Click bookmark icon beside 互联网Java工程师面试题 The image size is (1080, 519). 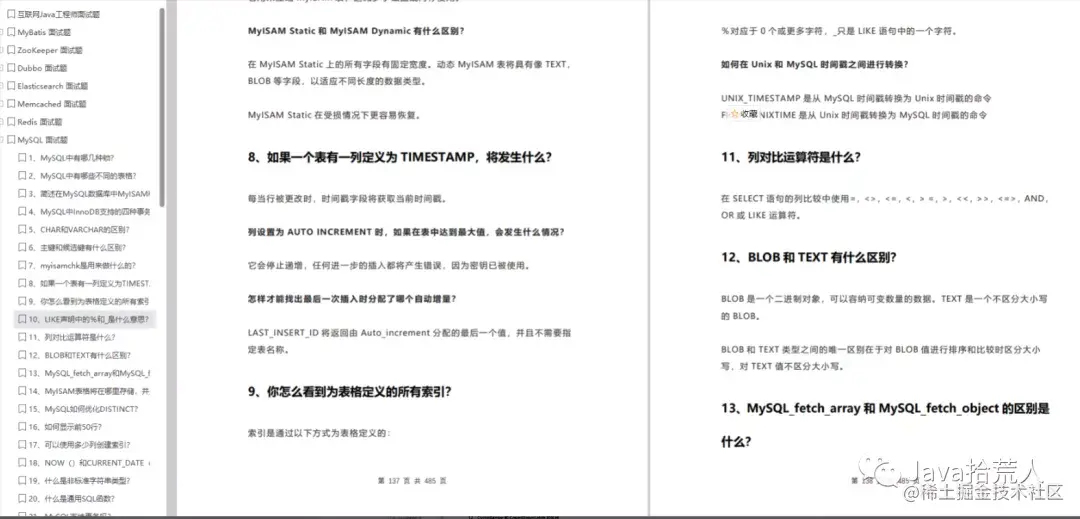click(x=11, y=14)
